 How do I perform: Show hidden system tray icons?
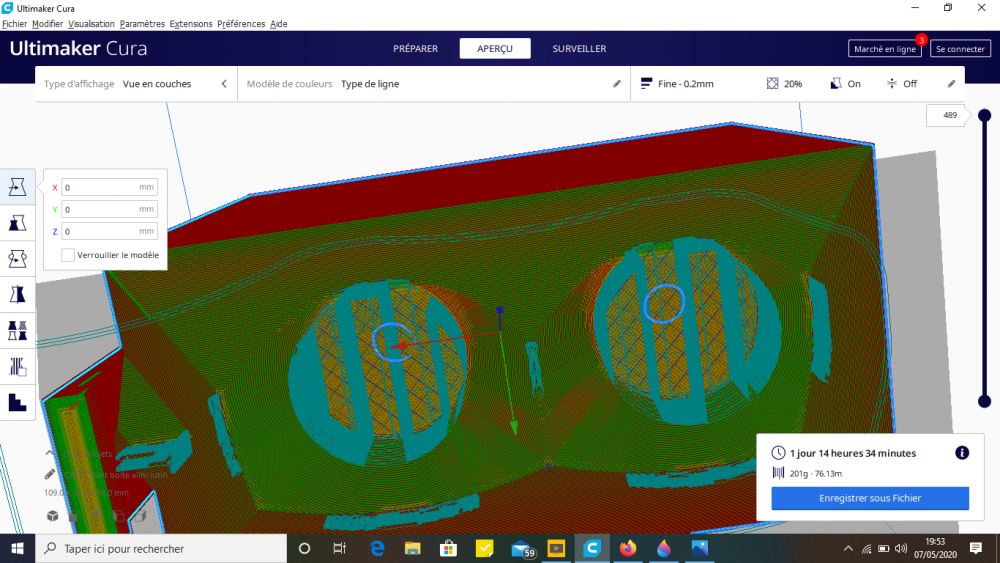(848, 548)
